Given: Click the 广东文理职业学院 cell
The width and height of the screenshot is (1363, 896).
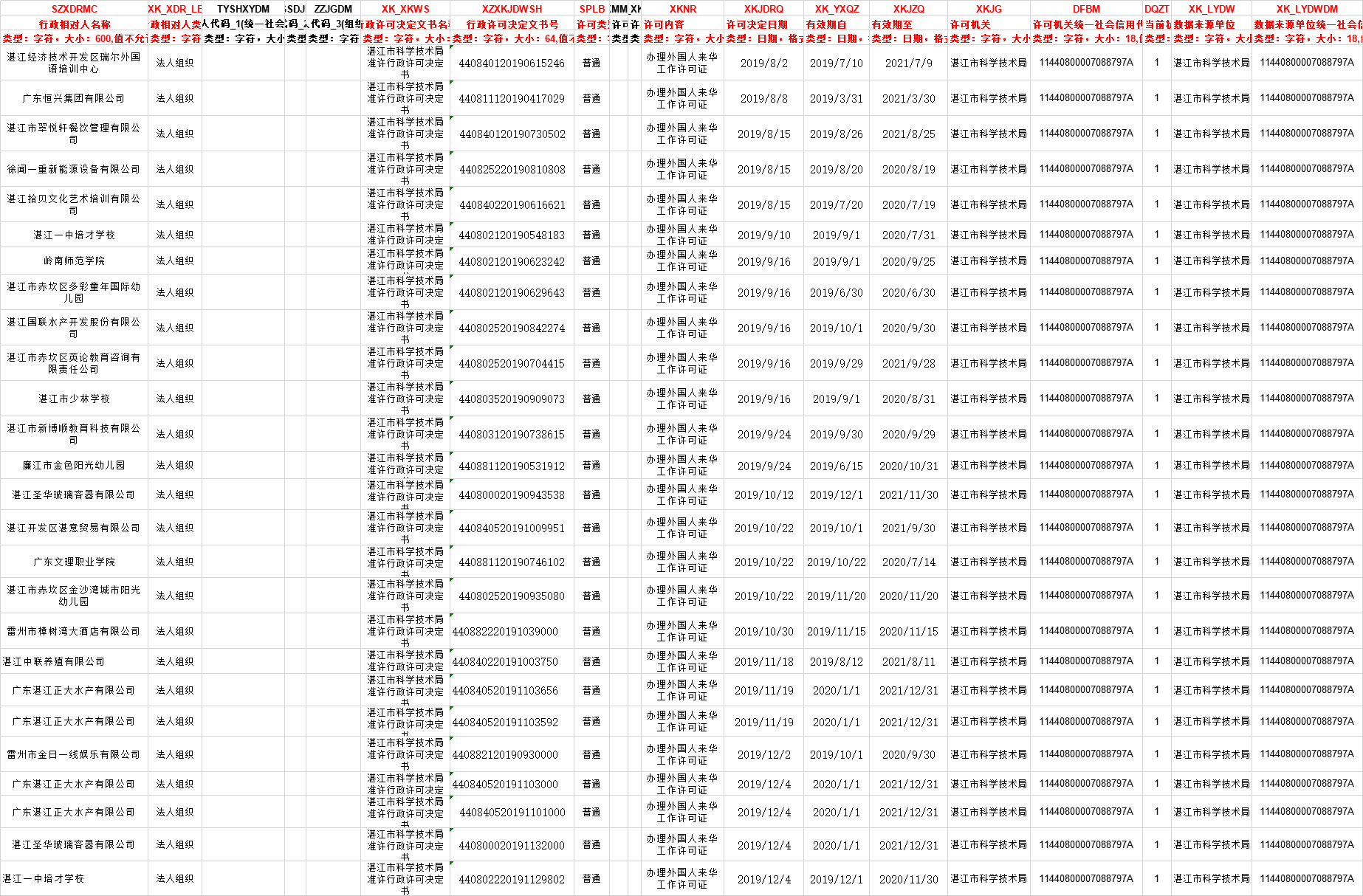Looking at the screenshot, I should coord(74,562).
